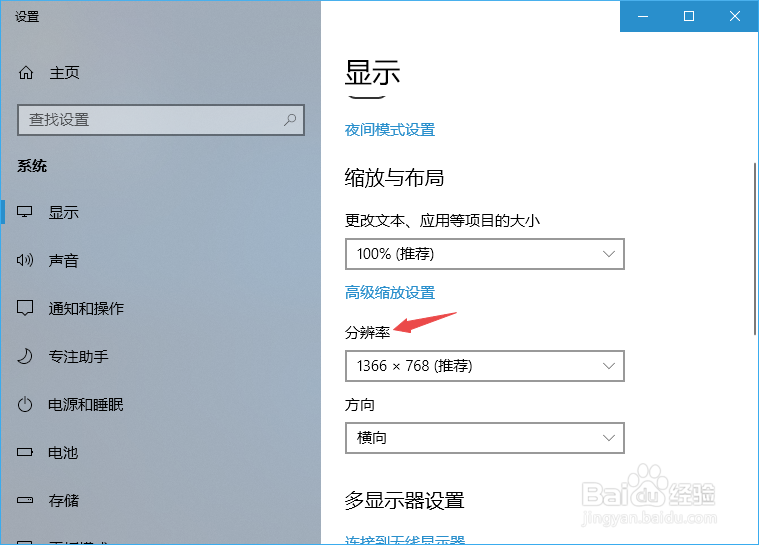Click the Battery (电池) icon

pyautogui.click(x=26, y=453)
